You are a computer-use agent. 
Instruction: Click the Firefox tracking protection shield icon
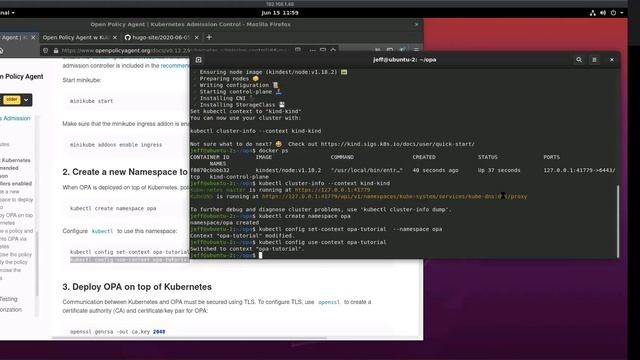[x=45, y=51]
